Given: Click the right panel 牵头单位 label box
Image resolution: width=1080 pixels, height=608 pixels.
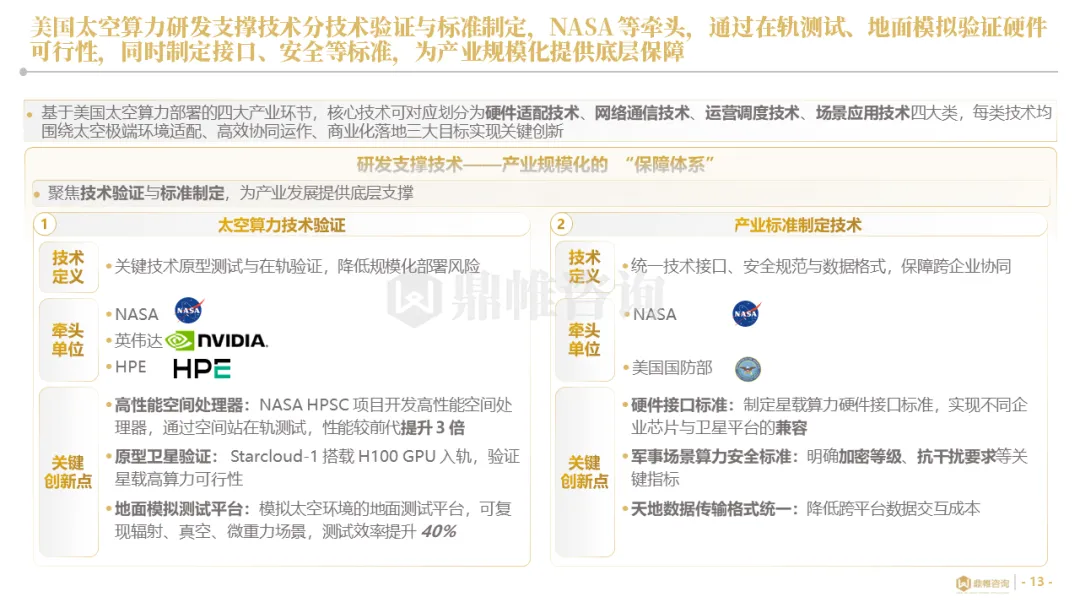Looking at the screenshot, I should (584, 339).
